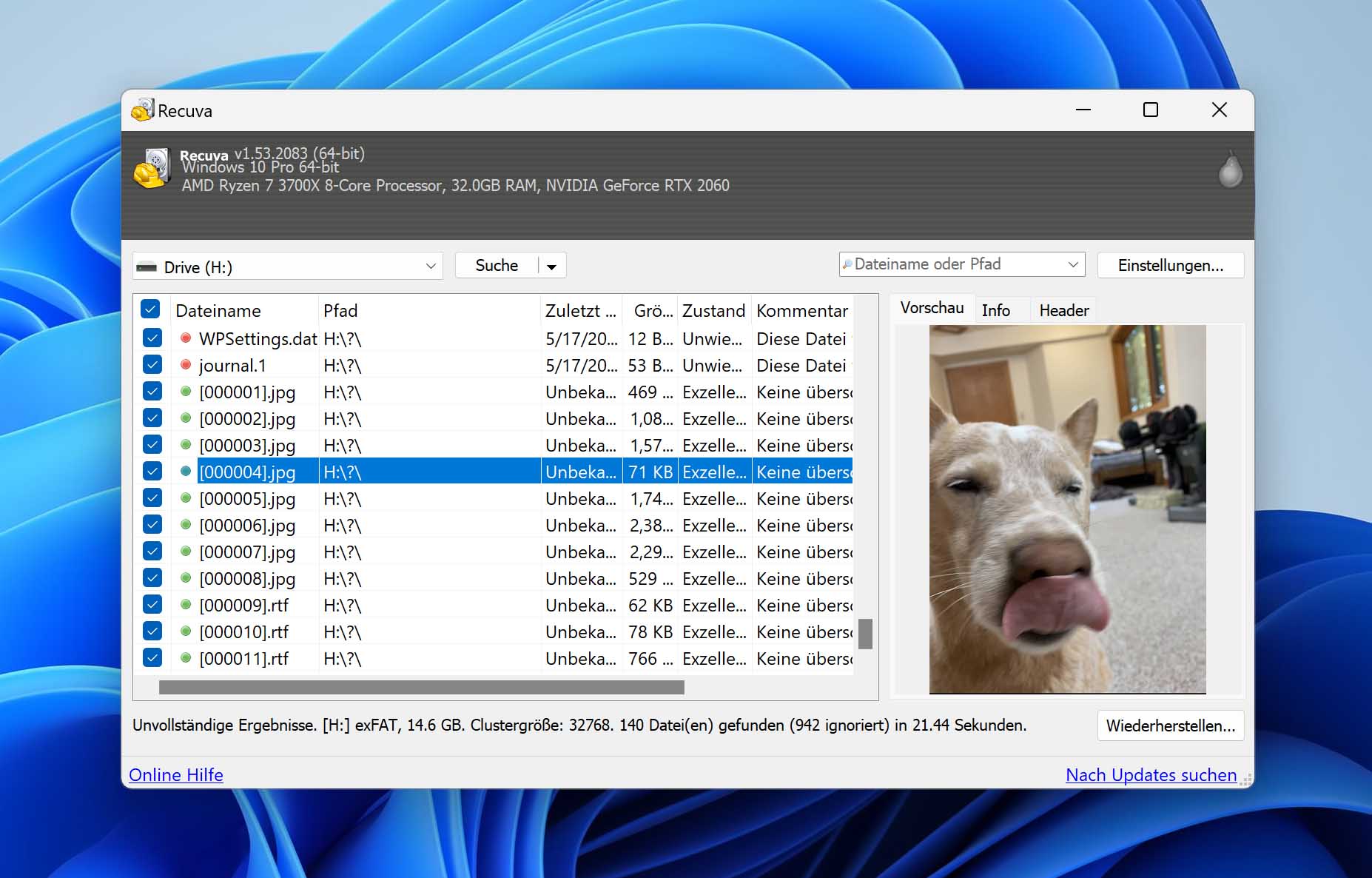Viewport: 1372px width, 878px height.
Task: Click the green status dot of [000010].rtf
Action: click(186, 631)
